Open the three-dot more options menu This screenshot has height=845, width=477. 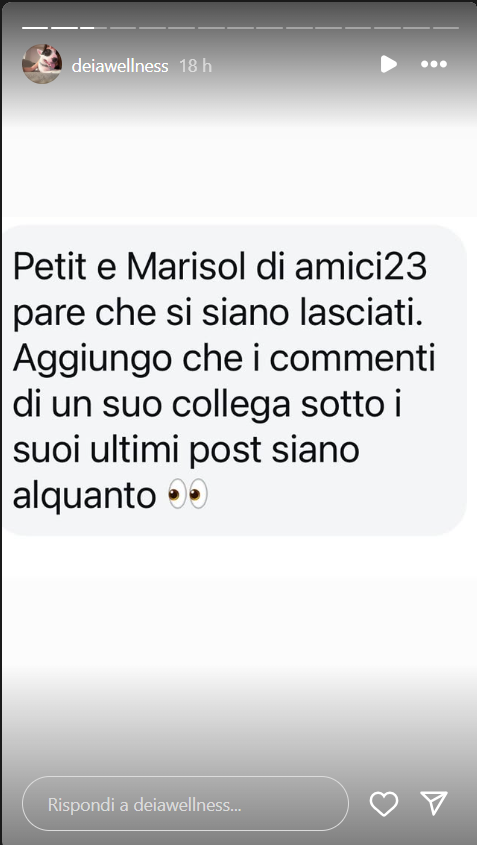[434, 64]
